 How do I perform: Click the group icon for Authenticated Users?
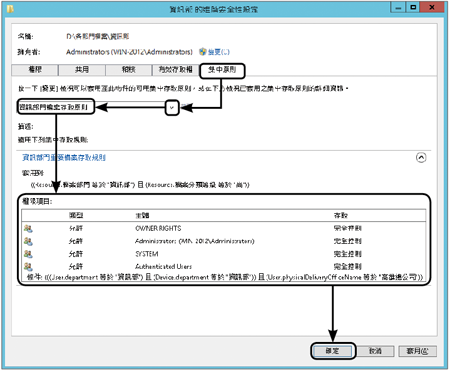pos(28,266)
